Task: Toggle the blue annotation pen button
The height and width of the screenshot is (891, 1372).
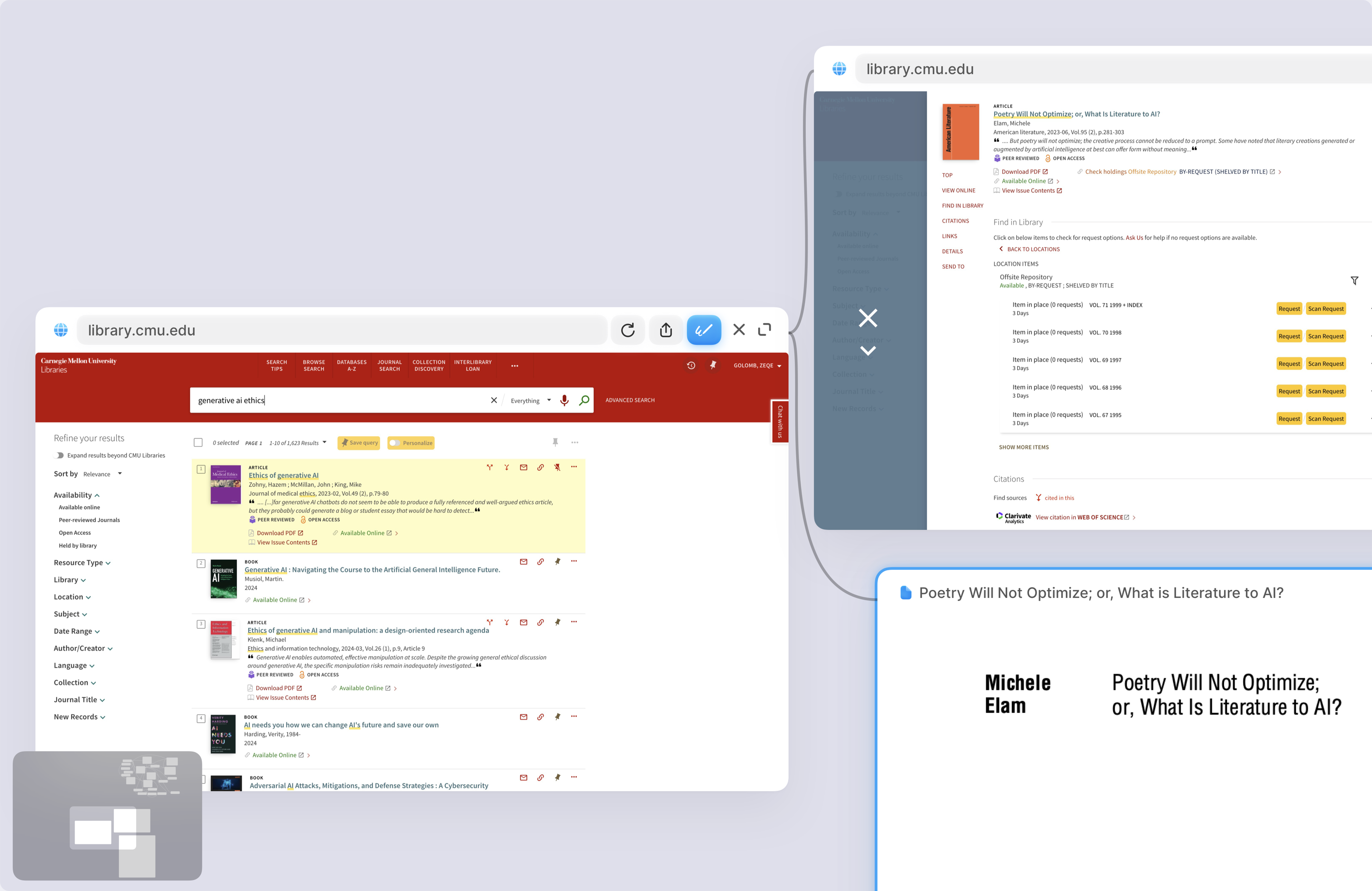Action: pyautogui.click(x=703, y=330)
